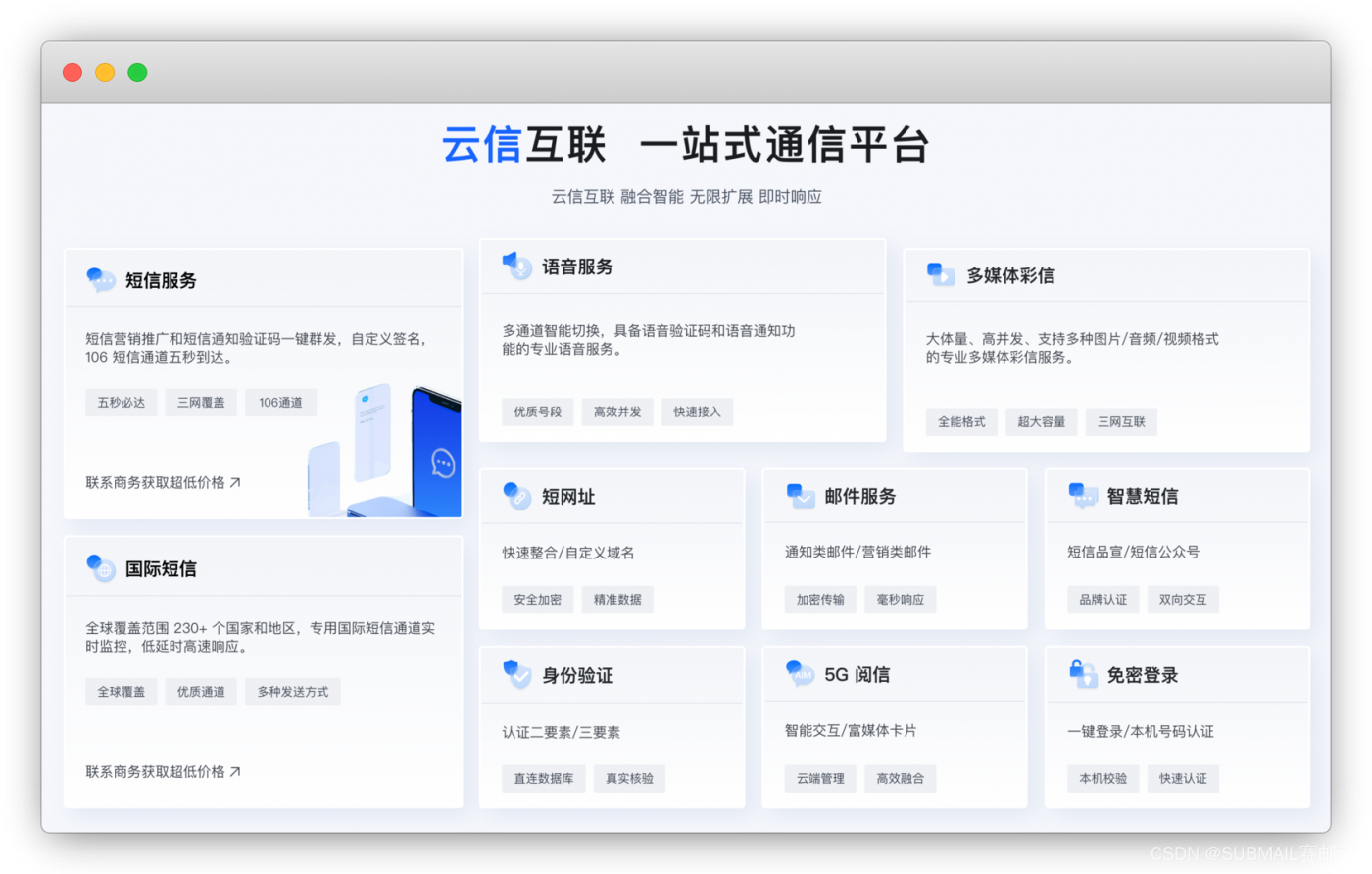The width and height of the screenshot is (1372, 874).
Task: Select the 品牌认证 tag
Action: pos(1103,599)
